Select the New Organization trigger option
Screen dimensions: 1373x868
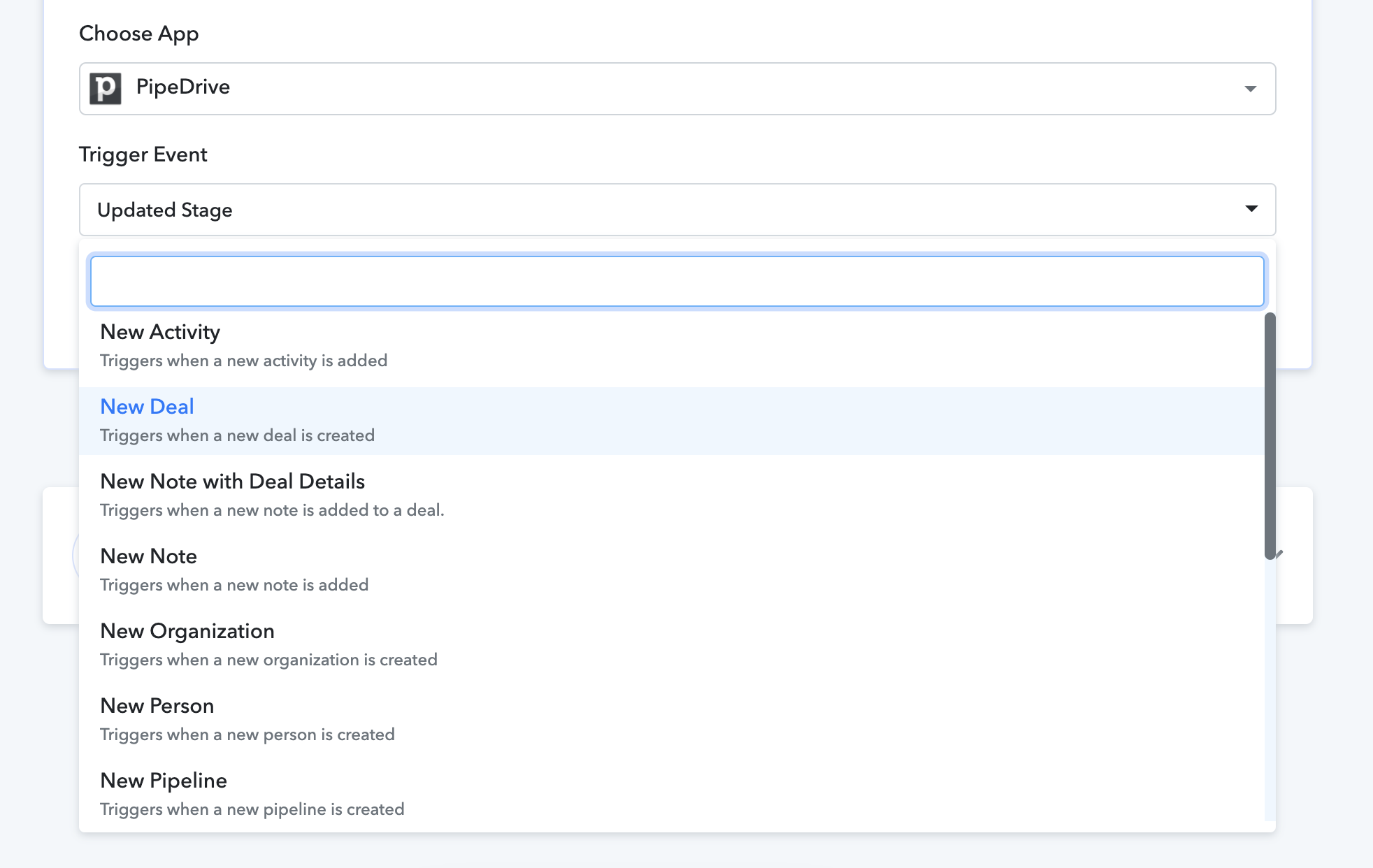(672, 645)
